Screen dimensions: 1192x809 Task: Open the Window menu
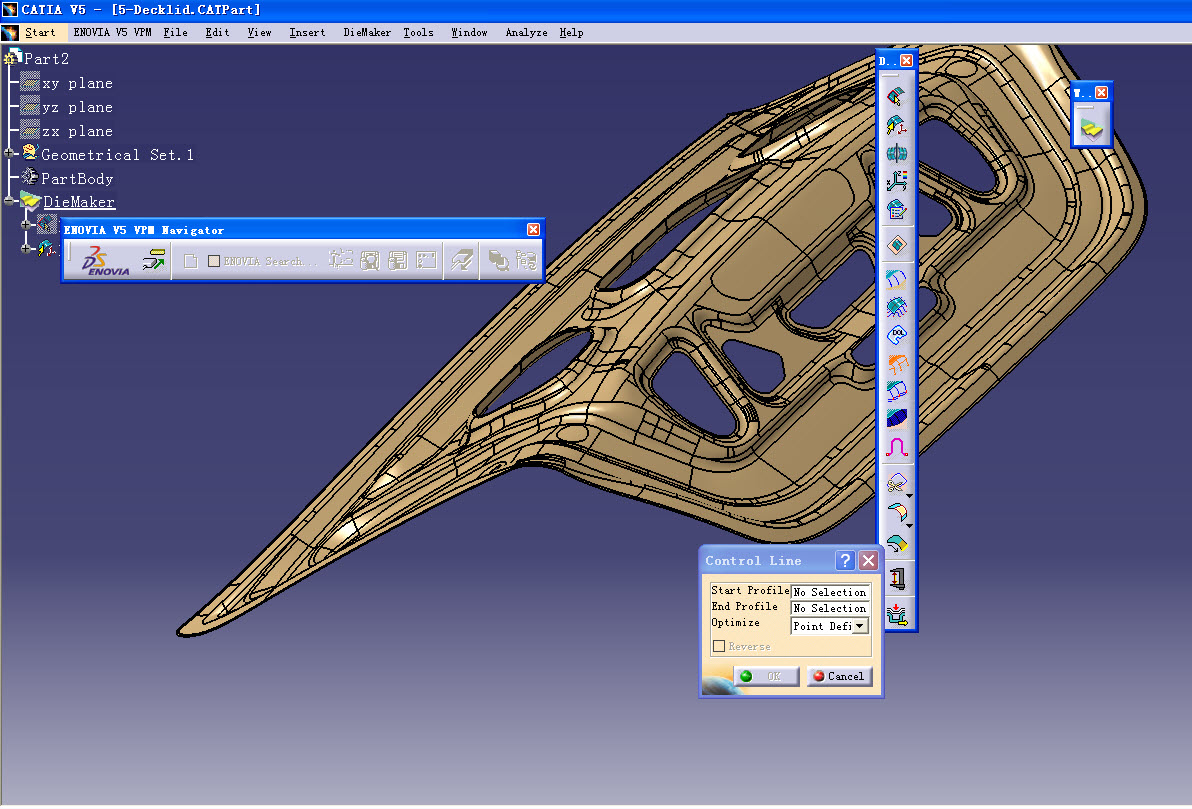point(469,33)
